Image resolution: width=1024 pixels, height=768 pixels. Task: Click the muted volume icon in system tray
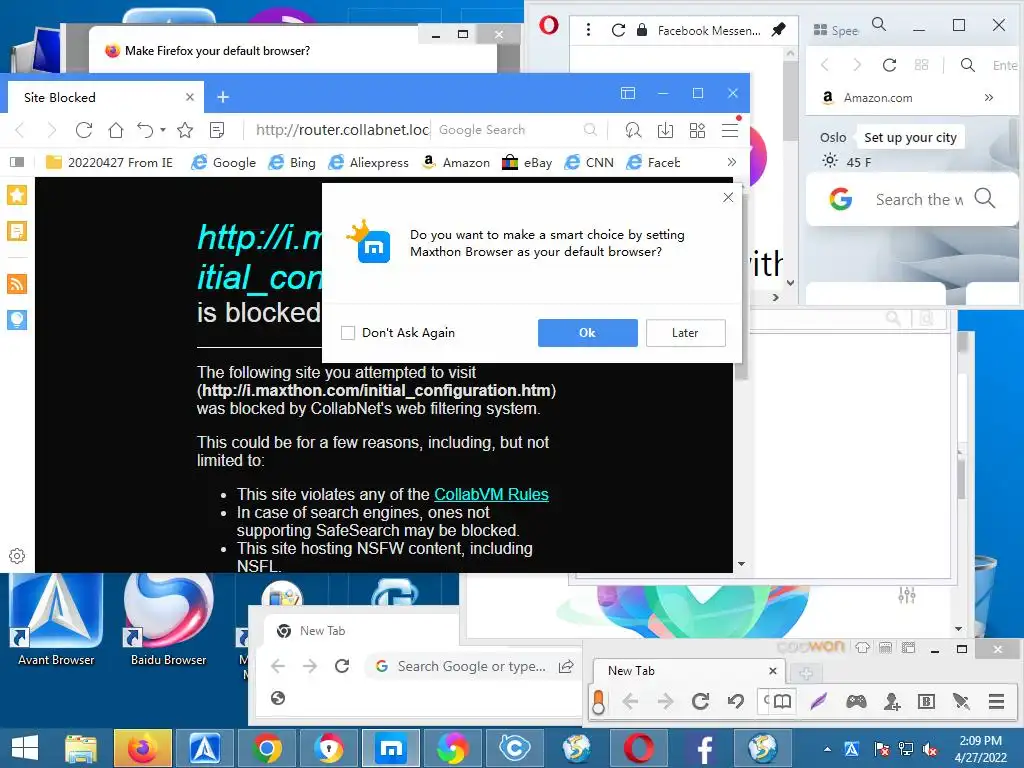(x=930, y=749)
